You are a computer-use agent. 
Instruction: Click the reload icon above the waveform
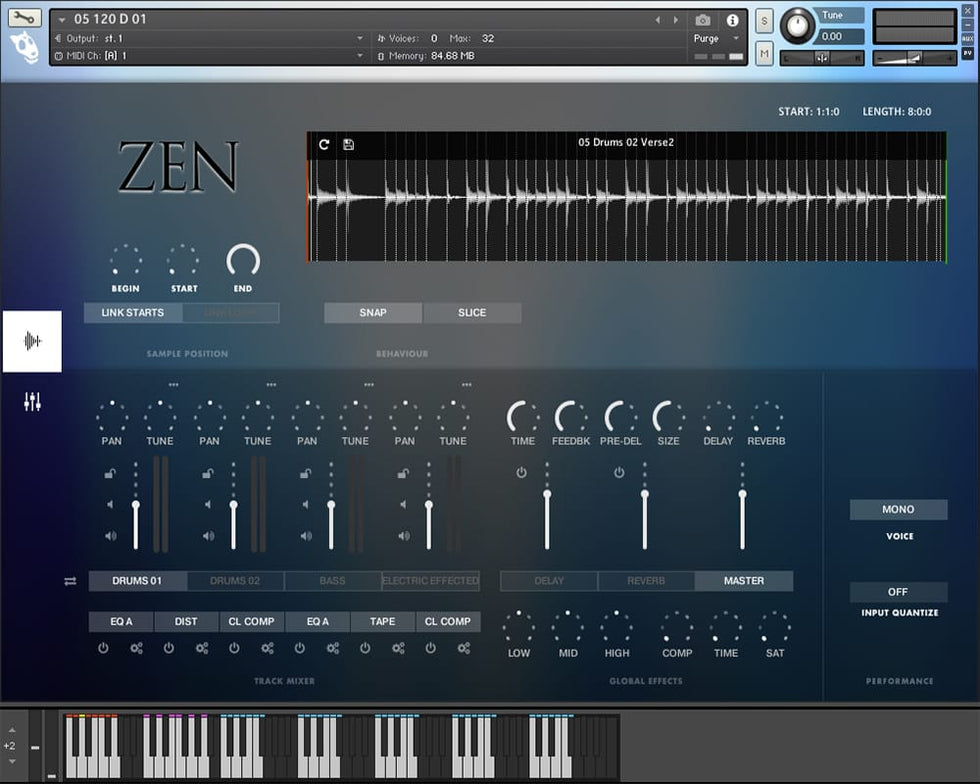click(324, 144)
